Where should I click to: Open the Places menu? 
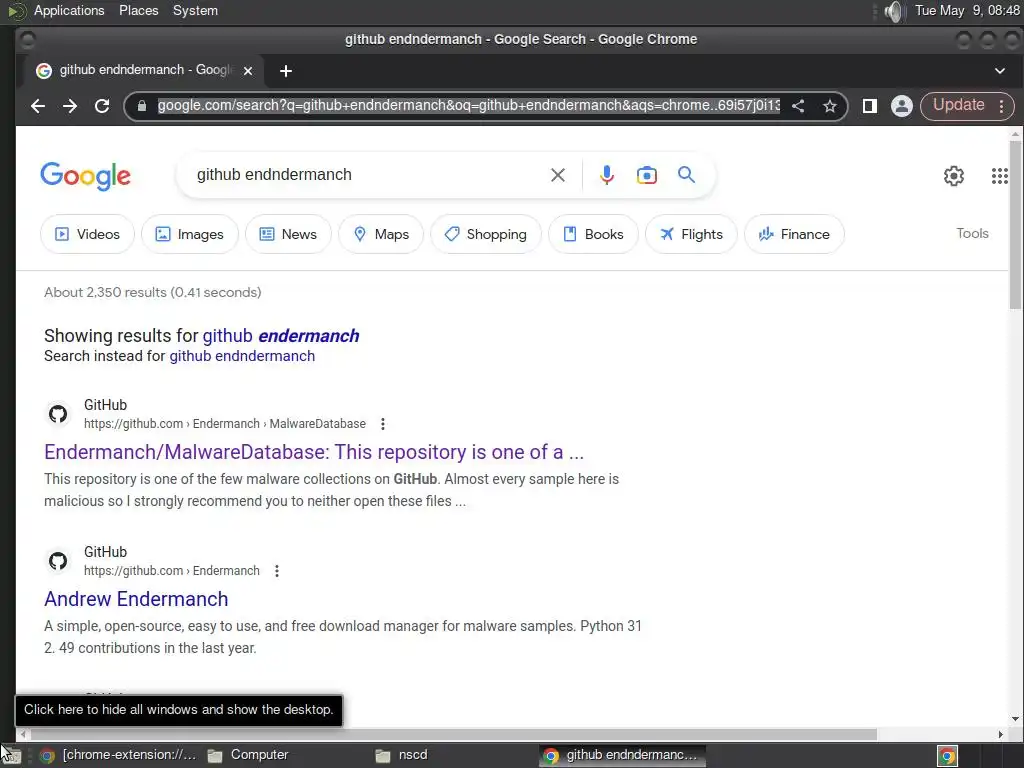coord(138,10)
